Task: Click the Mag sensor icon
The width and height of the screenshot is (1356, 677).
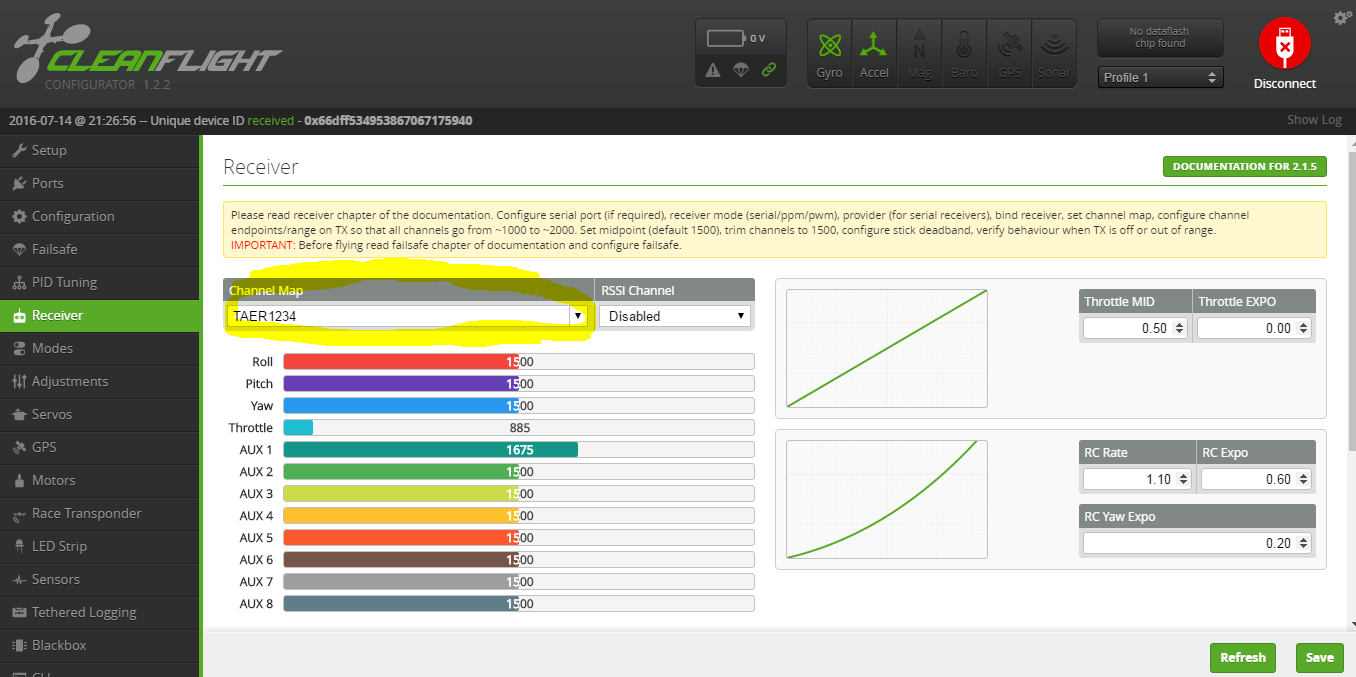Action: click(919, 54)
